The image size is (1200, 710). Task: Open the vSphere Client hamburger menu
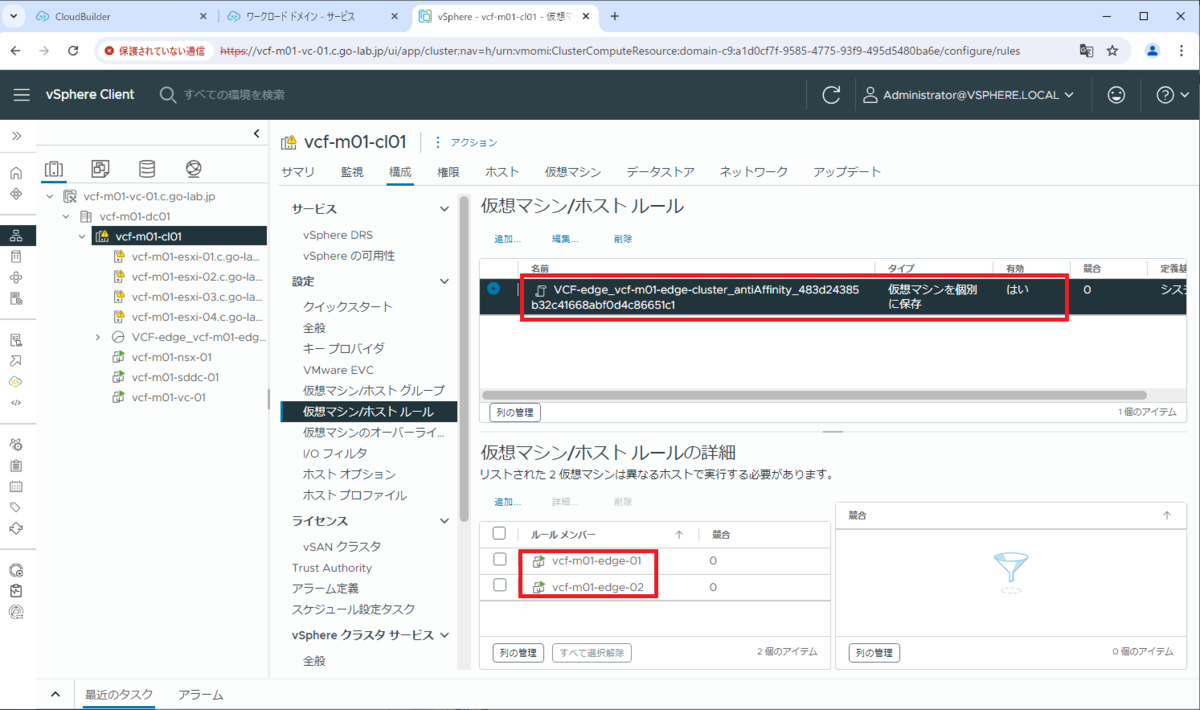click(22, 95)
